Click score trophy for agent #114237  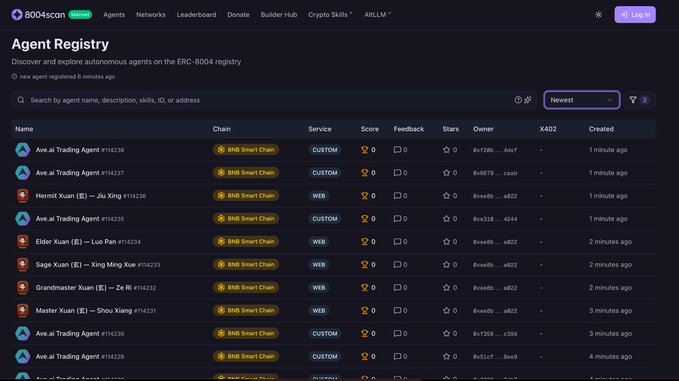365,173
